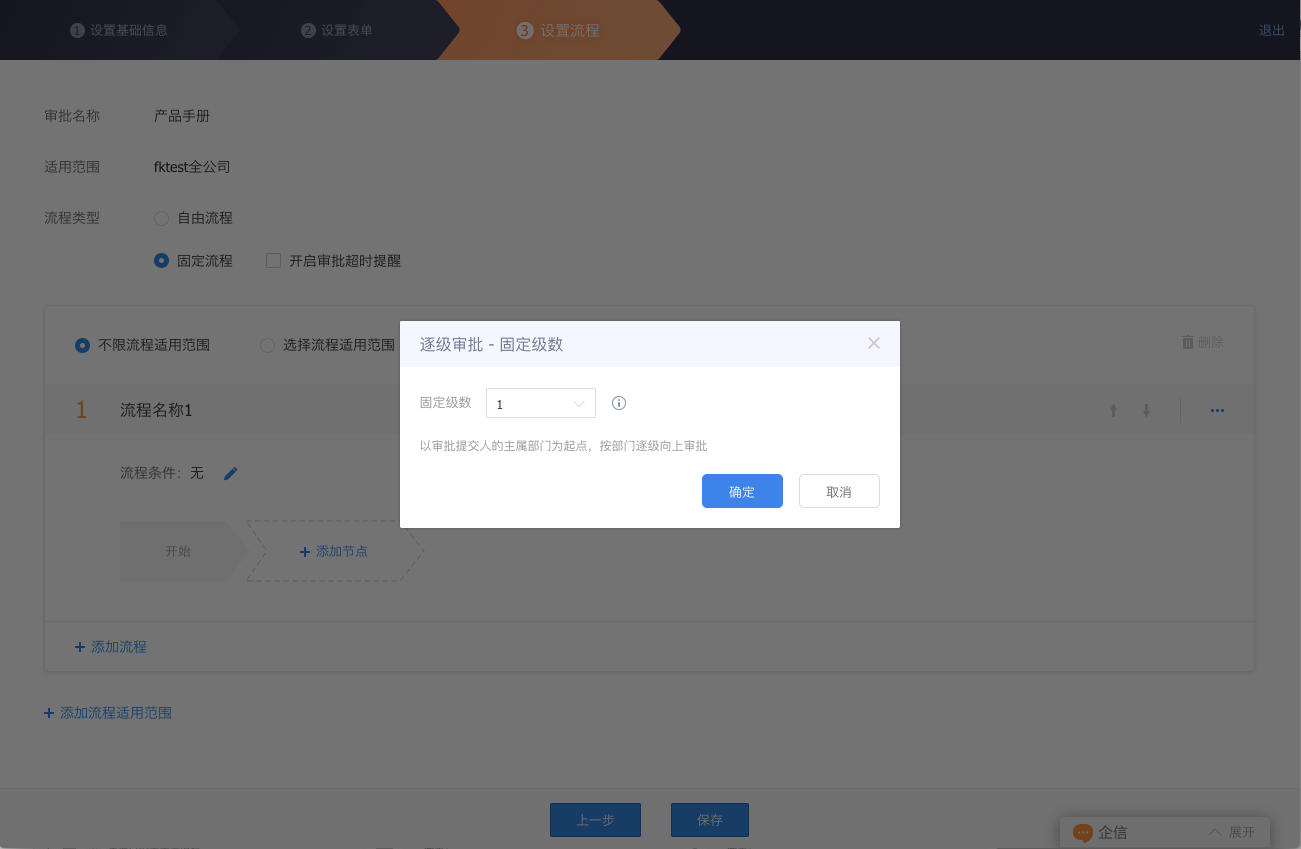Click the 删除 trash icon
The height and width of the screenshot is (849, 1301).
click(x=1188, y=342)
